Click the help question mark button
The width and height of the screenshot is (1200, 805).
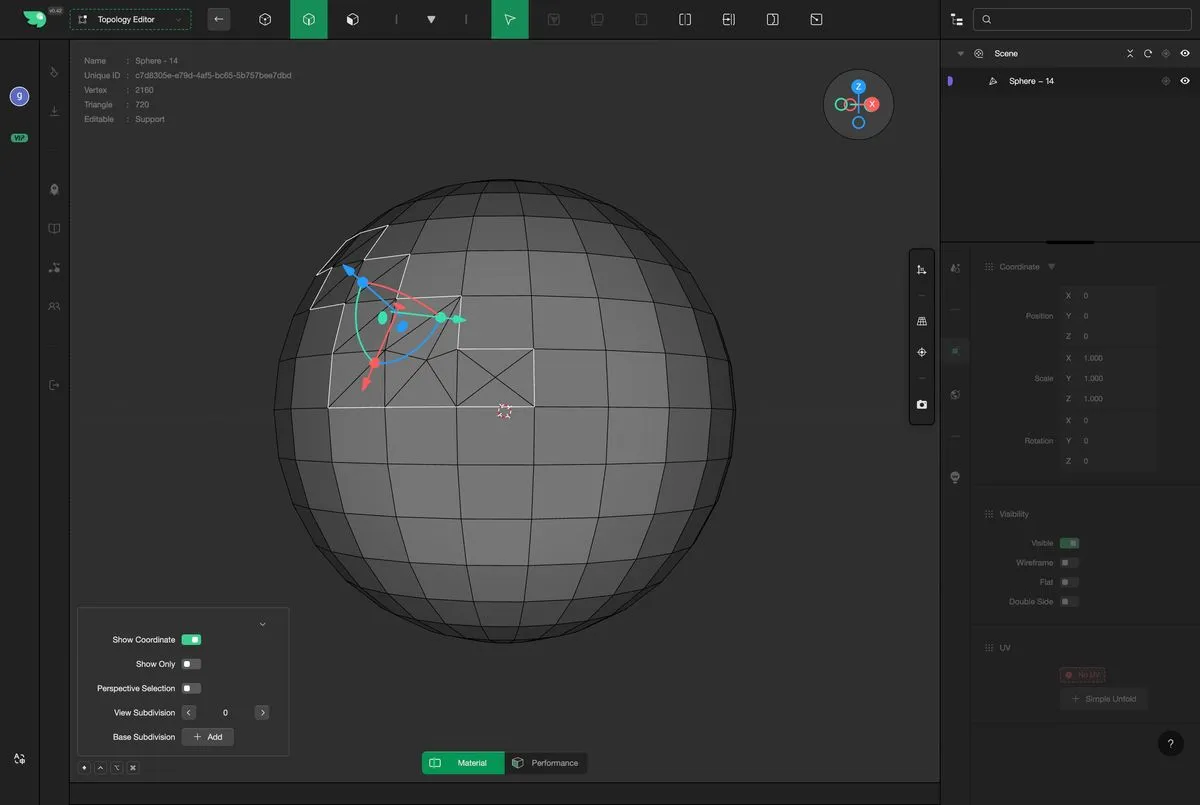click(x=1170, y=743)
